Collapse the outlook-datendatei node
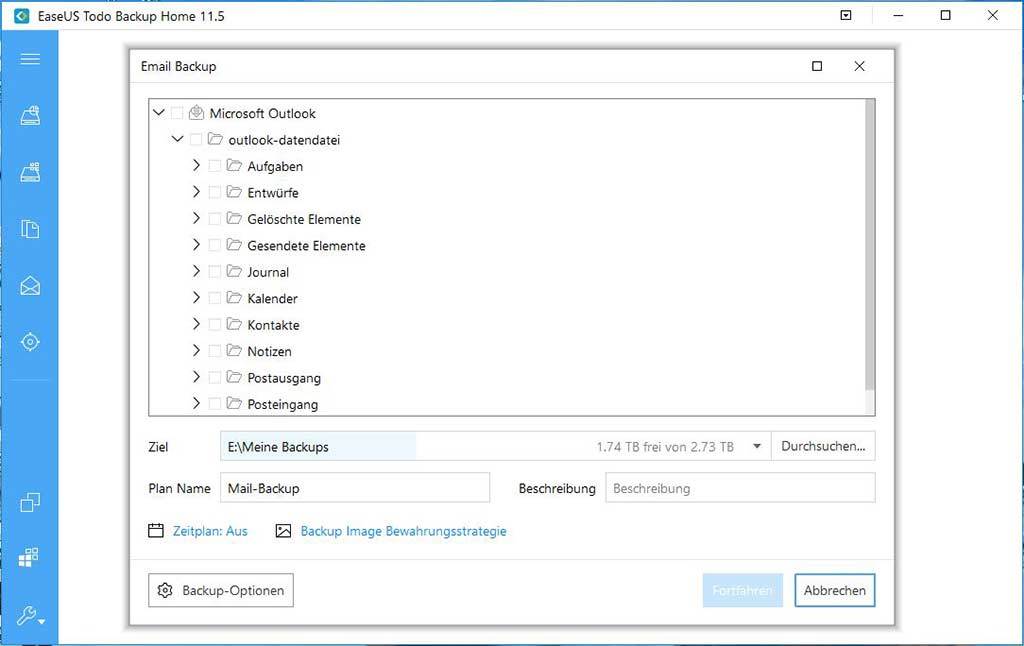The width and height of the screenshot is (1024, 646). coord(178,139)
